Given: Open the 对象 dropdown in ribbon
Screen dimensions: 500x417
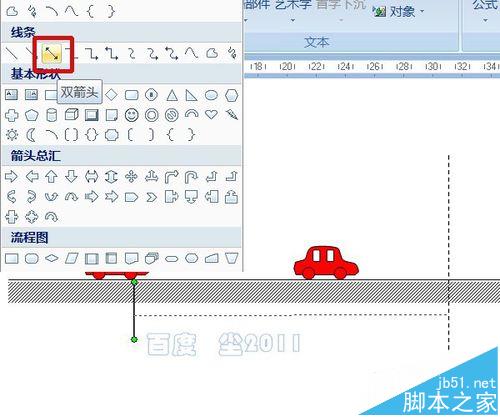Looking at the screenshot, I should [x=399, y=12].
